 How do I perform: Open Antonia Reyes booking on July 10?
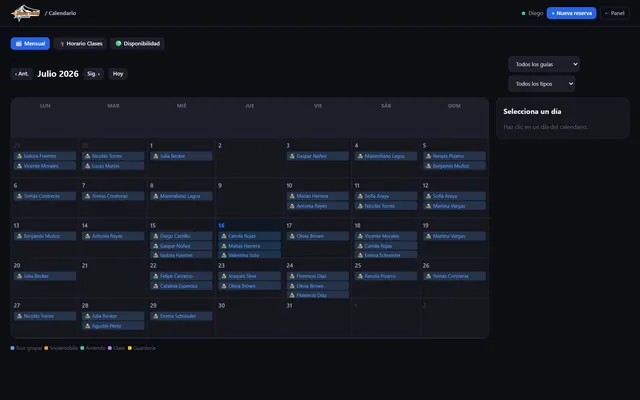318,206
